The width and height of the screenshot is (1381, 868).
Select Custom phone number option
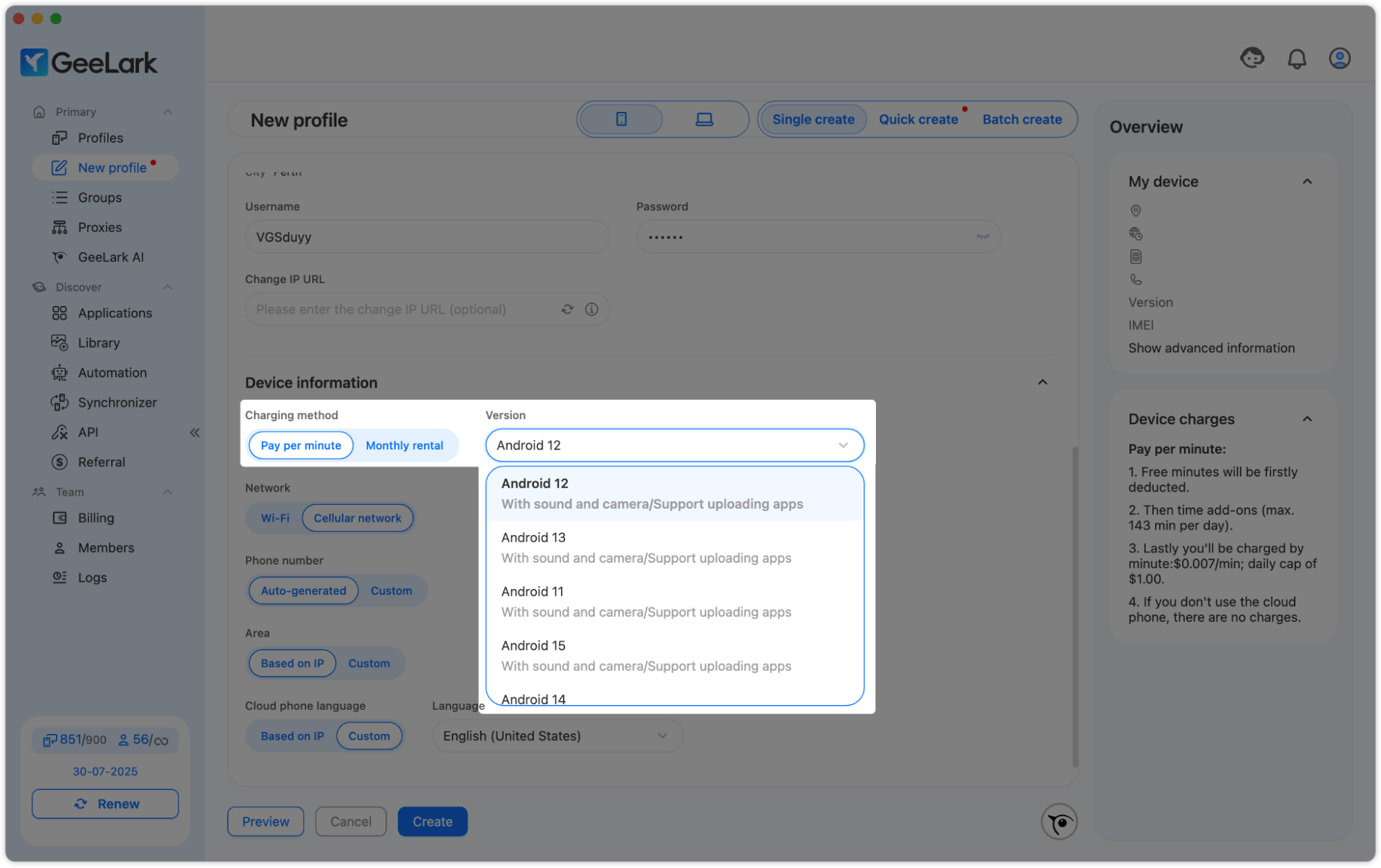pyautogui.click(x=391, y=590)
